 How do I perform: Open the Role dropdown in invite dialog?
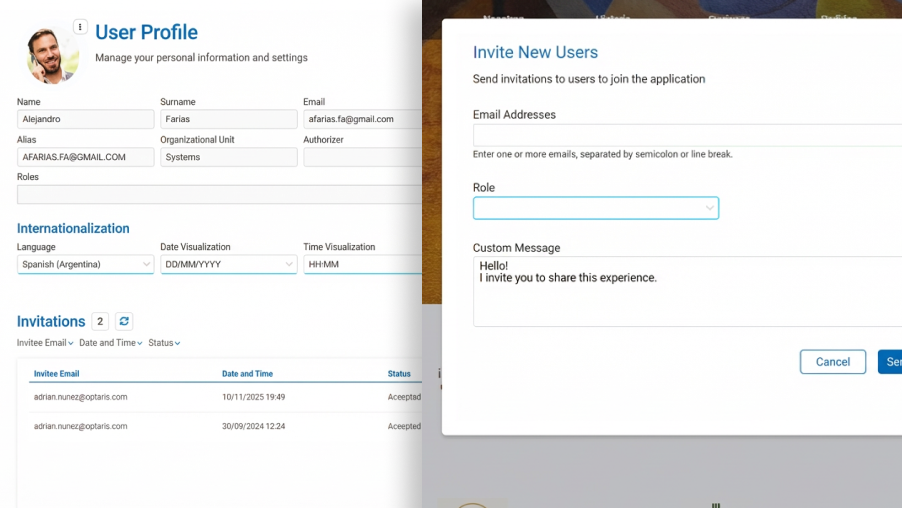pos(595,208)
